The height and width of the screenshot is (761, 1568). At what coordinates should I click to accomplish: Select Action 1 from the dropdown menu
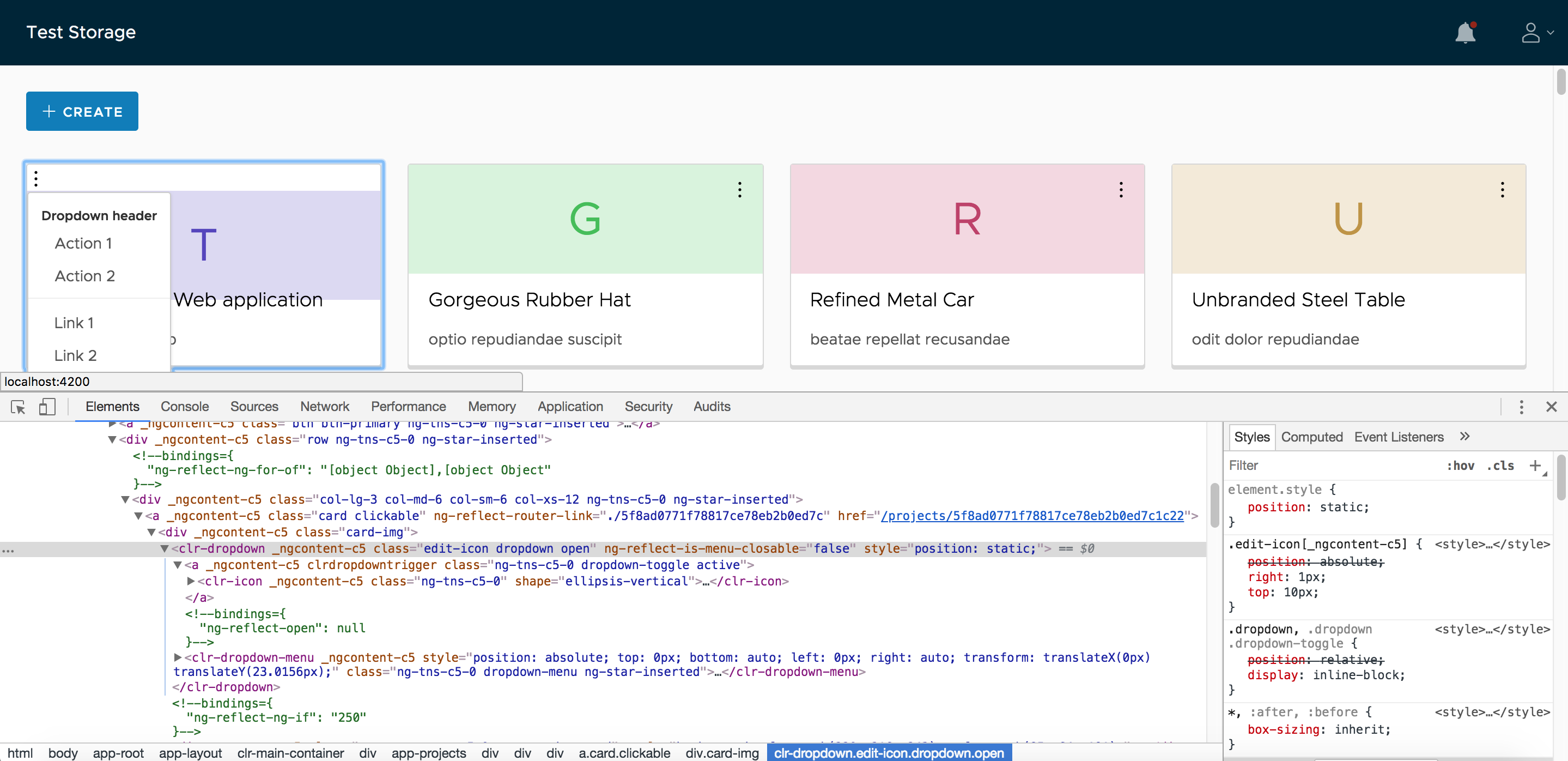(83, 243)
